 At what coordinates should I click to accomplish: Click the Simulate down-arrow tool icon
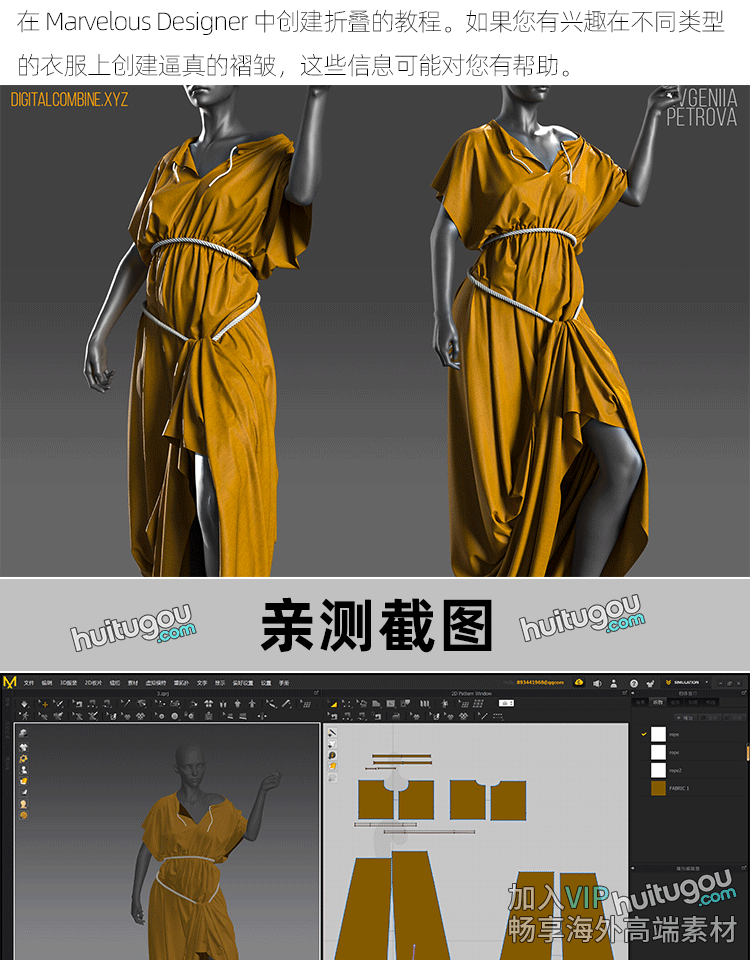24,704
